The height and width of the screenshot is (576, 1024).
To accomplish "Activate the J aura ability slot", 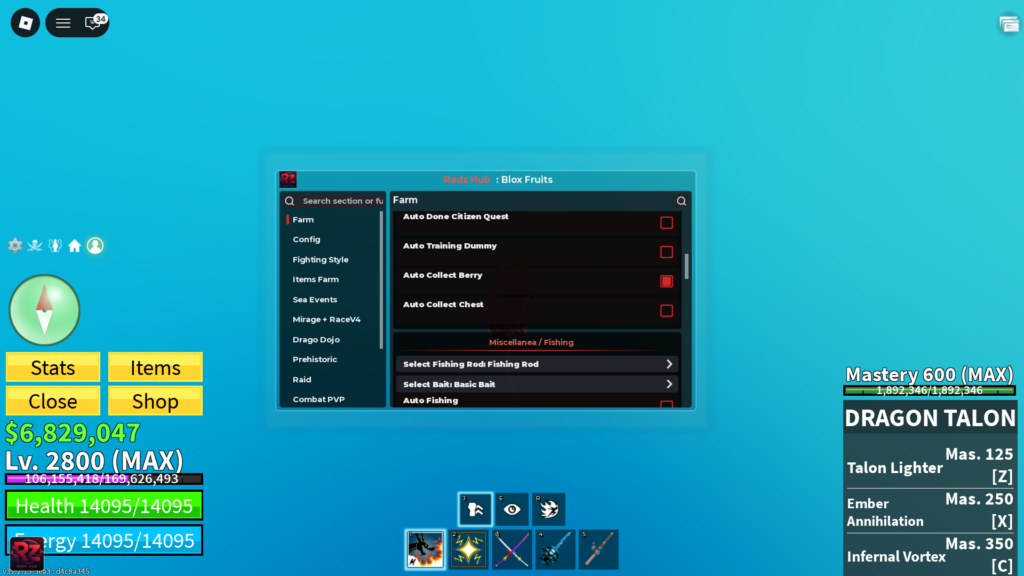I will (x=475, y=509).
